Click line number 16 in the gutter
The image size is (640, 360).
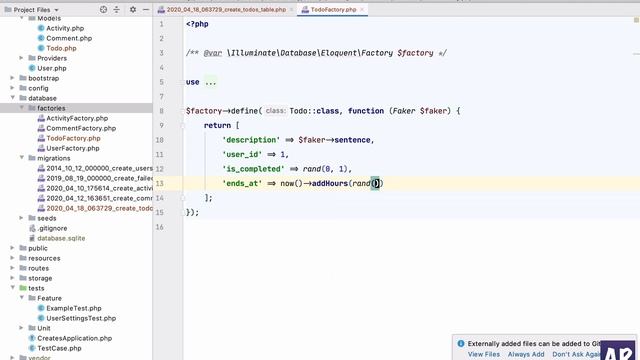coord(159,227)
